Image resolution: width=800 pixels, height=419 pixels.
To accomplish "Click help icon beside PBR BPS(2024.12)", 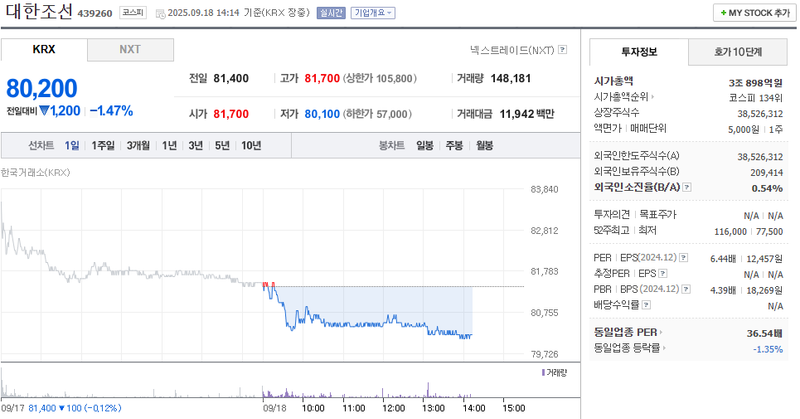I will tap(686, 289).
